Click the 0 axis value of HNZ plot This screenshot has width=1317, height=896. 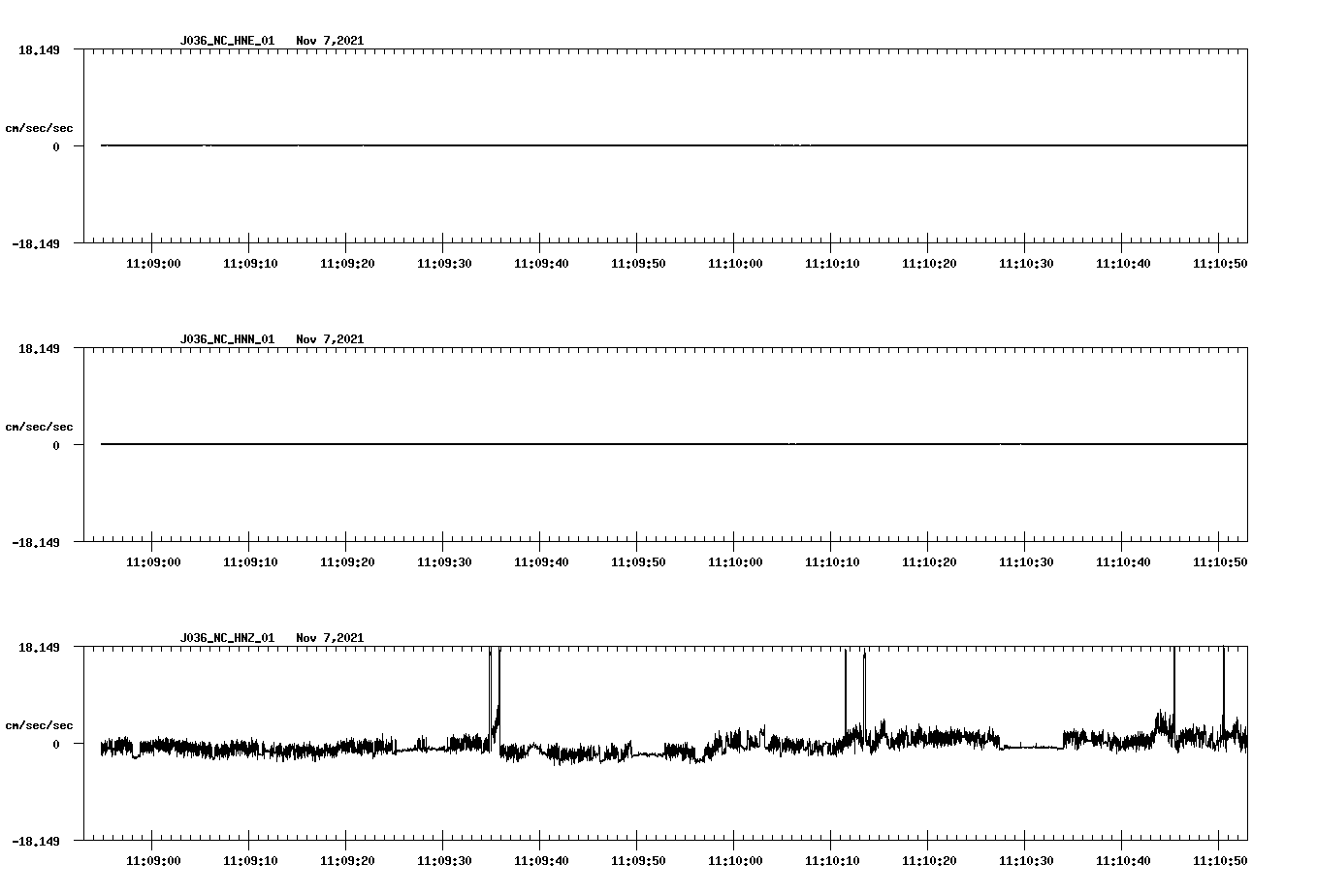56,744
